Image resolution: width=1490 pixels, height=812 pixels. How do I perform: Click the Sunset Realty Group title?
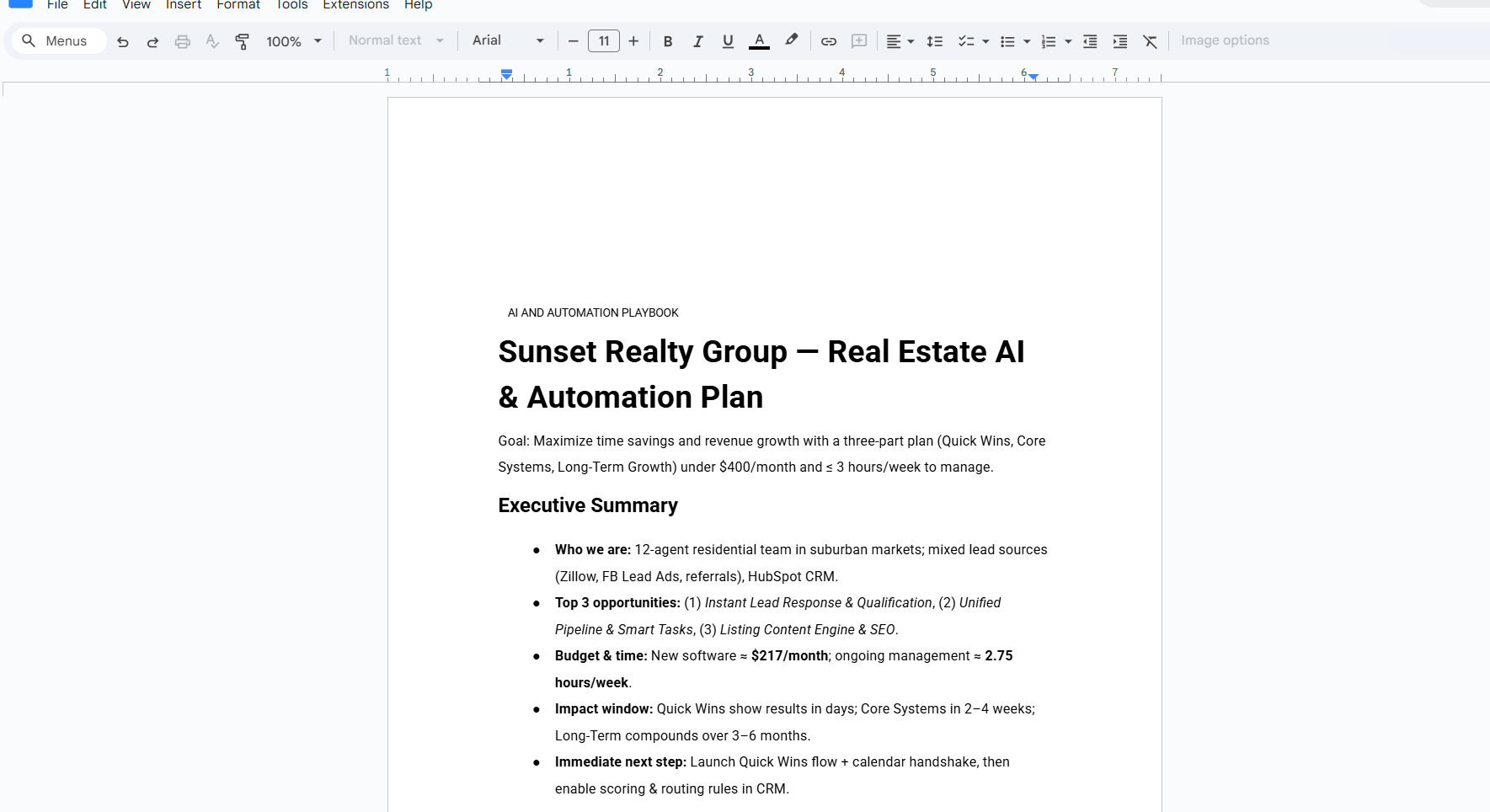click(x=761, y=374)
